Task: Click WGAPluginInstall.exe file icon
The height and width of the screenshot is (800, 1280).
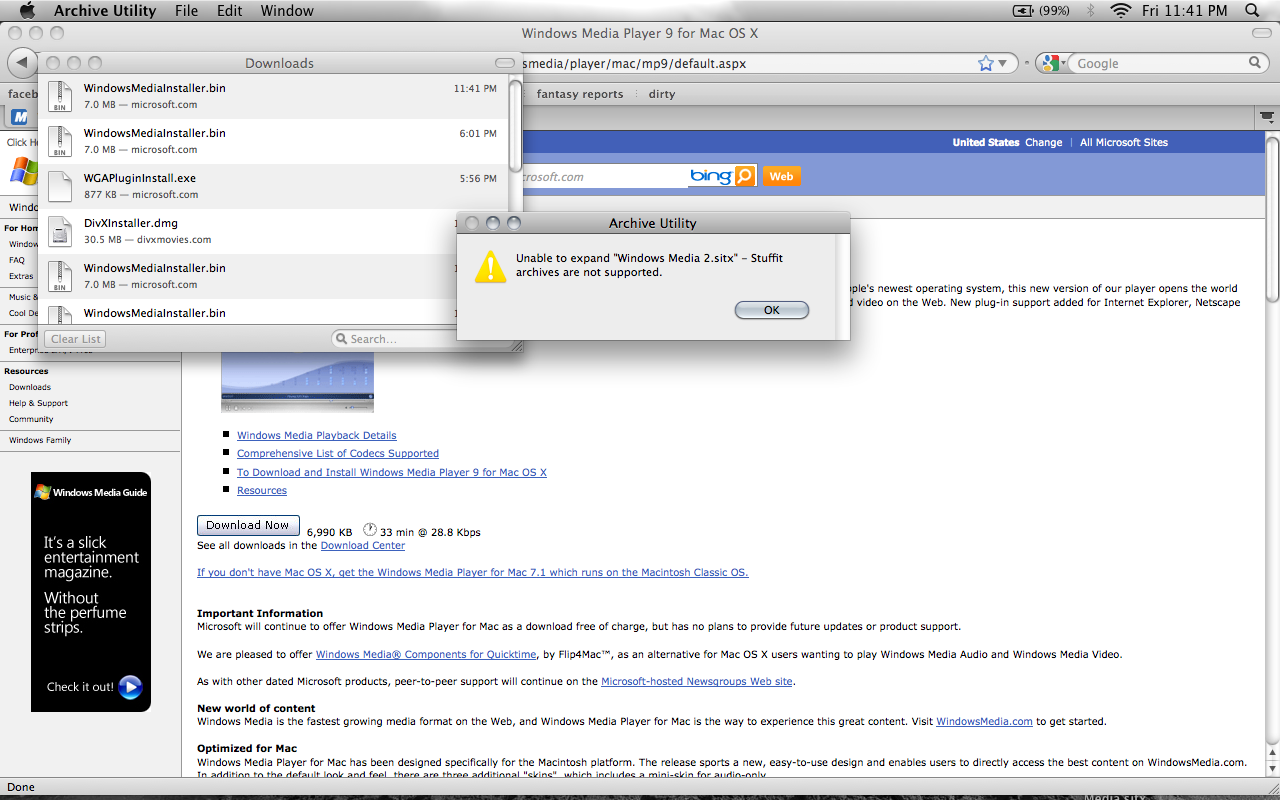Action: [x=60, y=186]
